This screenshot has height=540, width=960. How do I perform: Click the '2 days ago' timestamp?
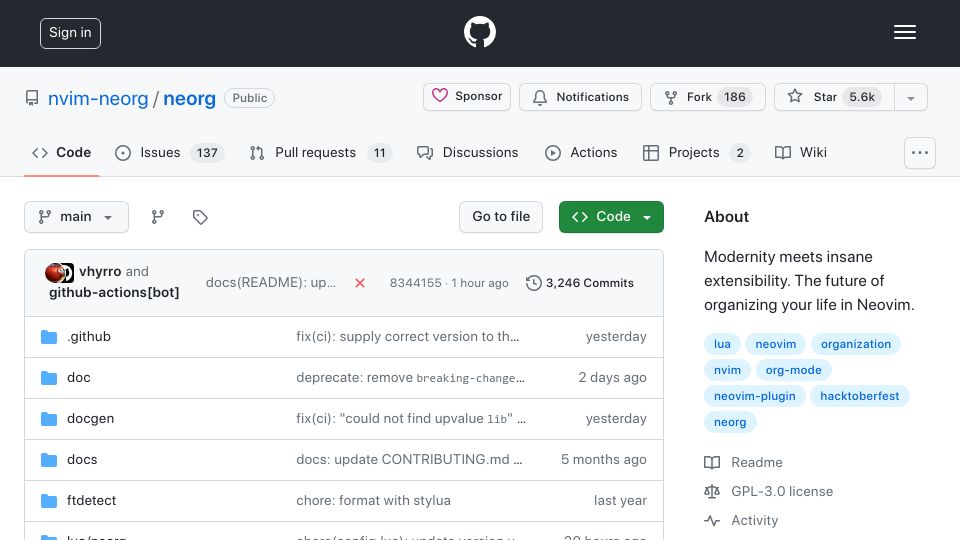612,378
